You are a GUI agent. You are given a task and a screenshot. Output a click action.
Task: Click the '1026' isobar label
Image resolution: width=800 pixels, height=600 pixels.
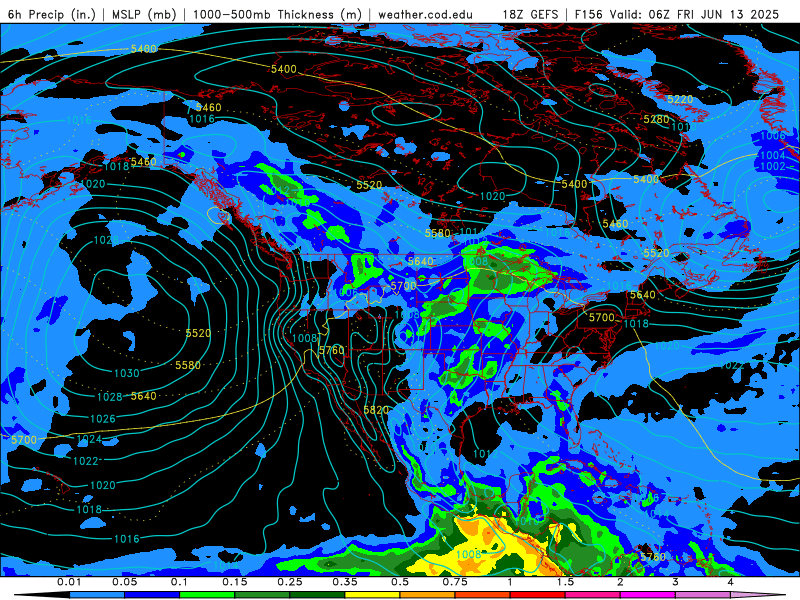click(103, 419)
